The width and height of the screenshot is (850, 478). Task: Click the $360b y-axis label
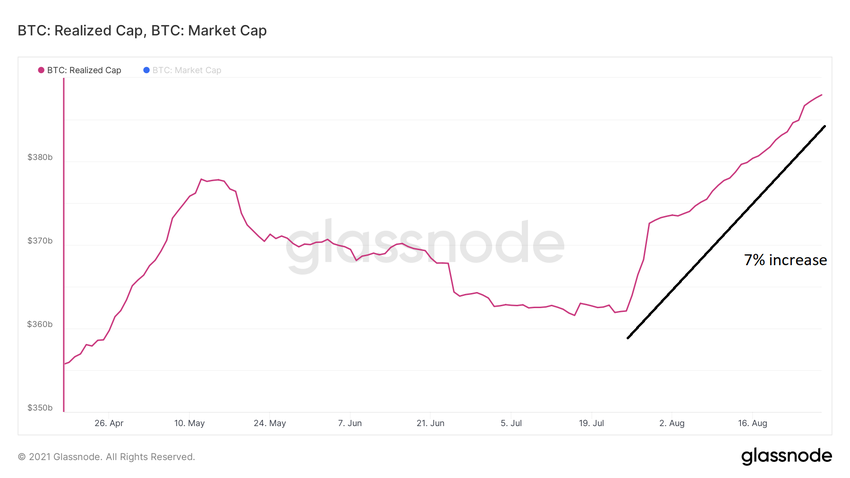(38, 325)
